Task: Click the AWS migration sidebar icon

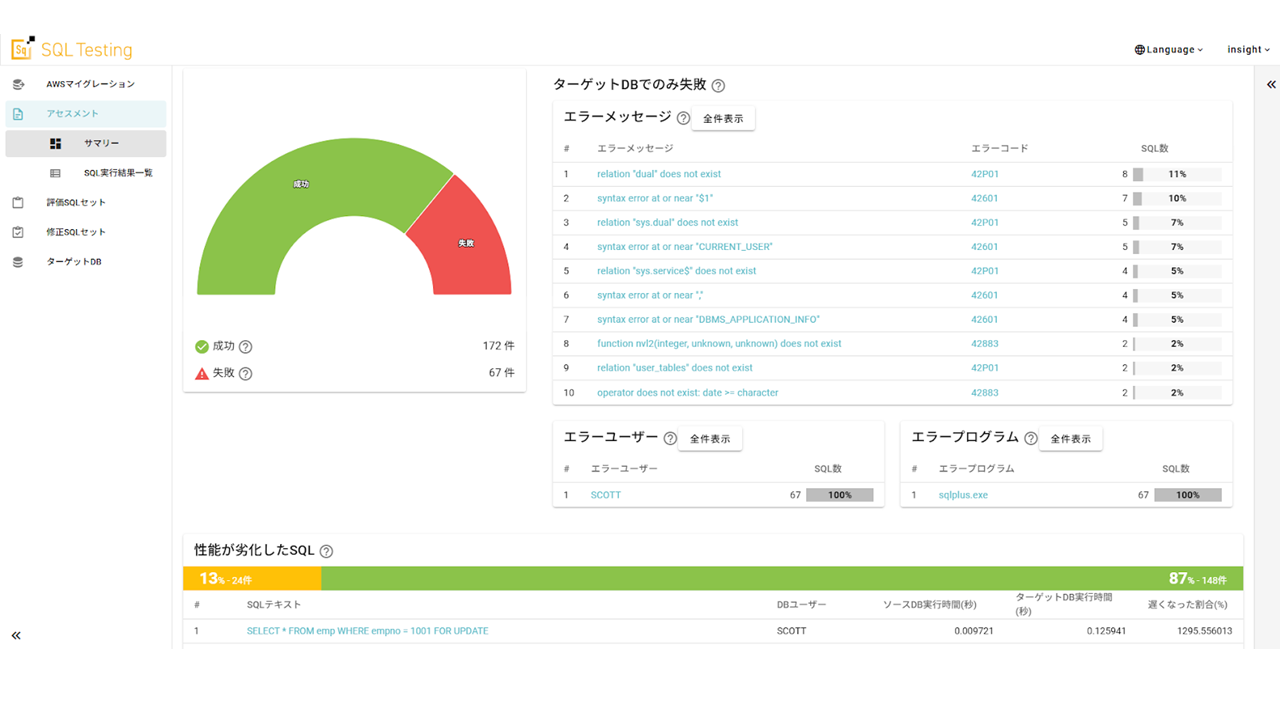Action: (x=18, y=84)
